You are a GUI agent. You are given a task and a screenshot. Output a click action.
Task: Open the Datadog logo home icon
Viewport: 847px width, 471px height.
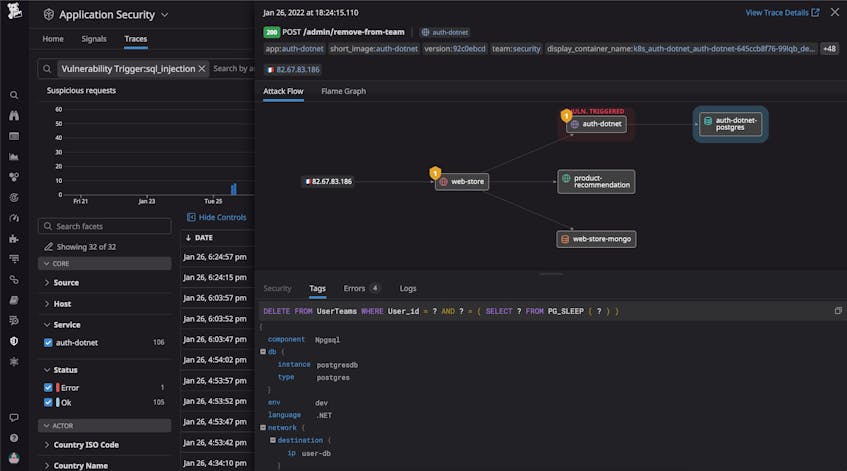(14, 11)
